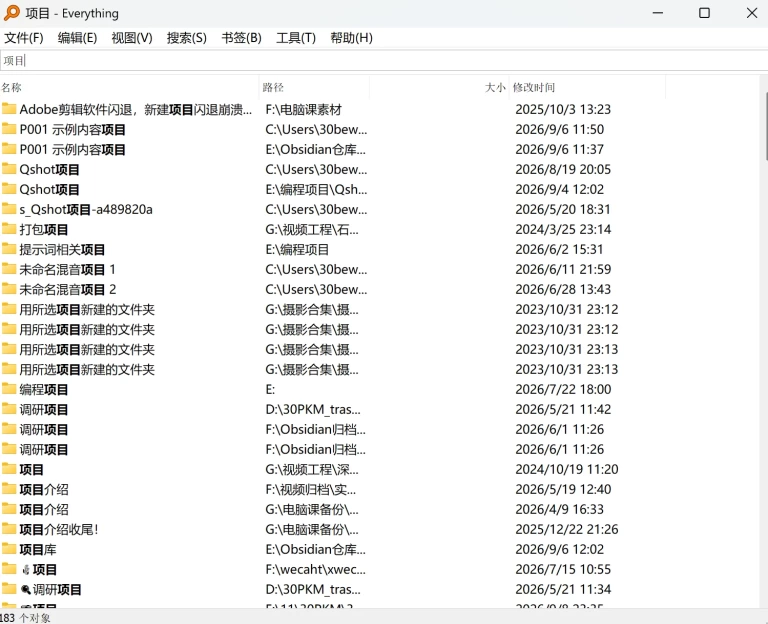
Task: Select 调研项目 located in D:\30PKM_tras 11:42
Action: click(x=44, y=409)
